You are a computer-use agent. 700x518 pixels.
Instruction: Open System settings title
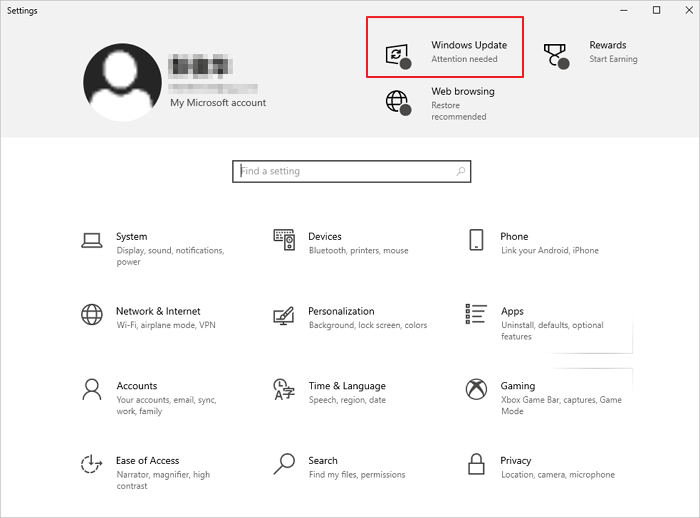(132, 237)
